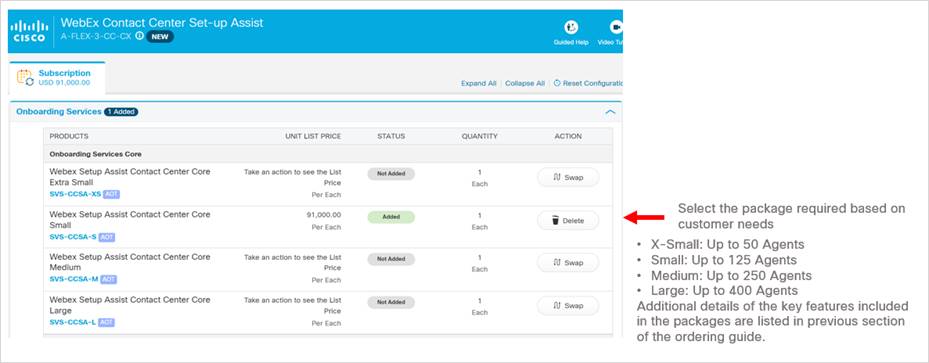Click the NEW badge in header

[160, 36]
